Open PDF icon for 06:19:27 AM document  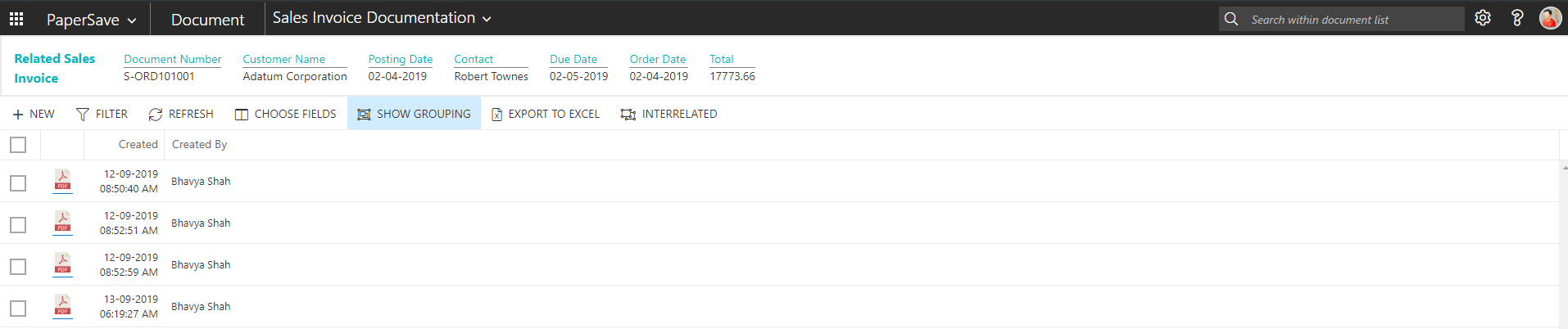point(62,305)
